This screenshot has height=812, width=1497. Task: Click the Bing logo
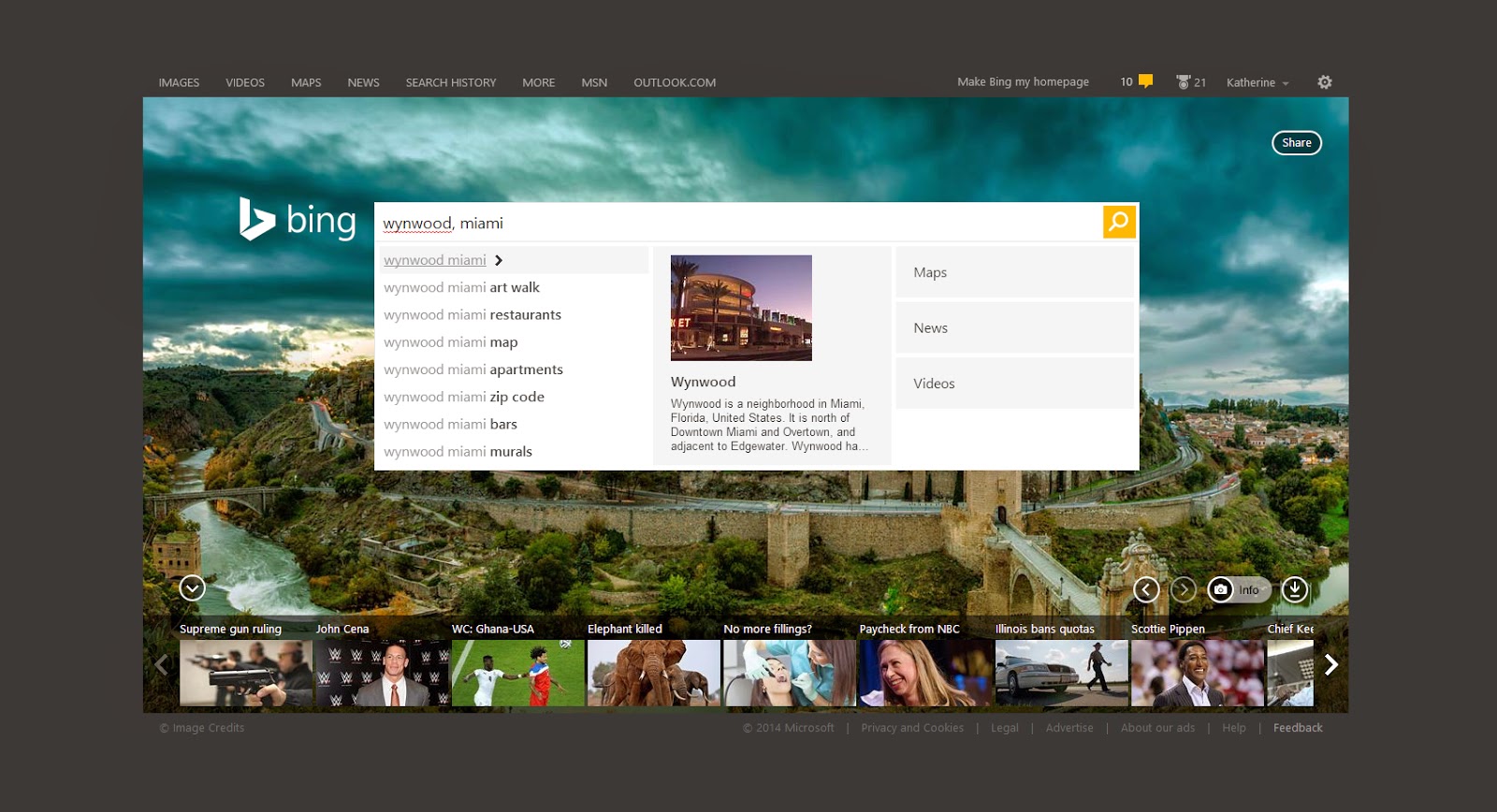point(298,220)
